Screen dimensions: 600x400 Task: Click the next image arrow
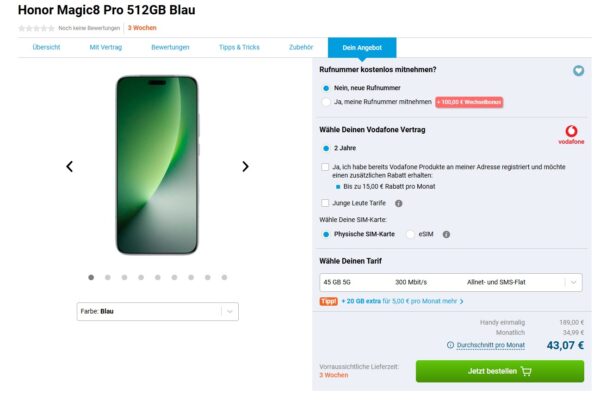tap(246, 166)
